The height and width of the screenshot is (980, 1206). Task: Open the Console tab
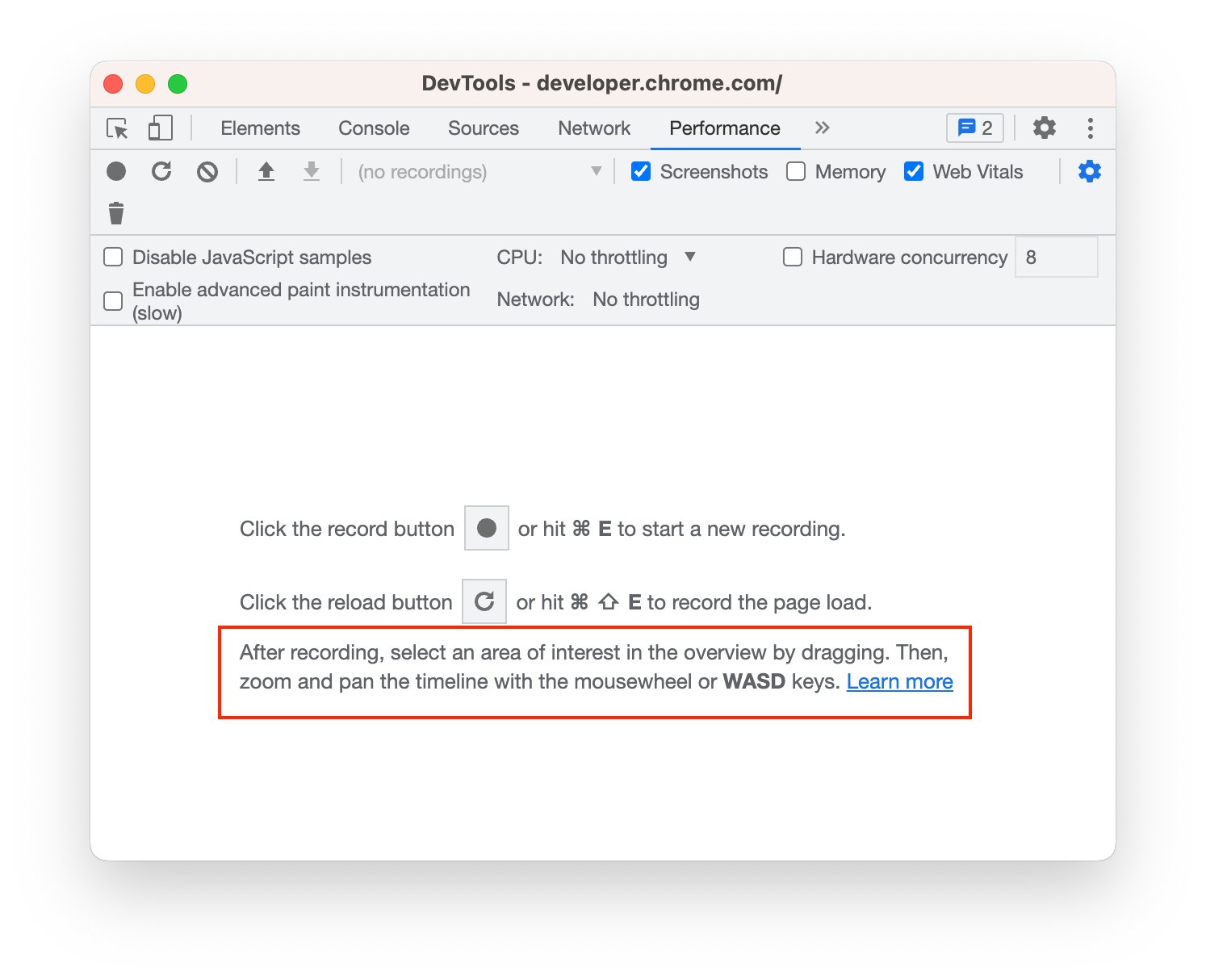[373, 128]
